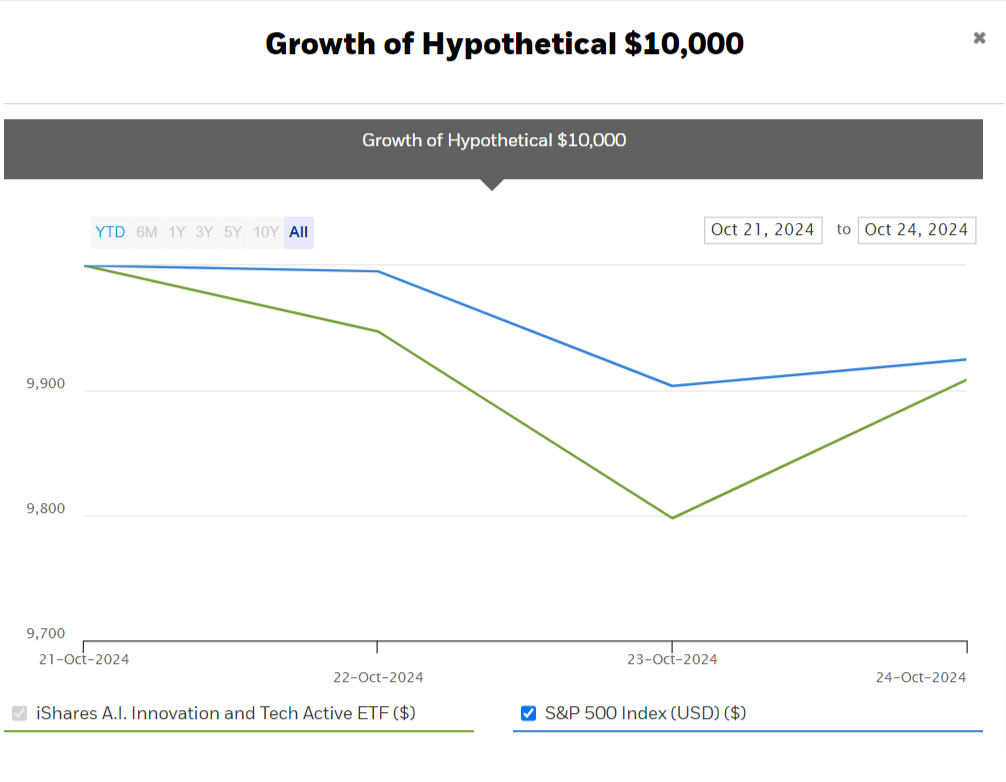Select the All time range

[x=298, y=232]
